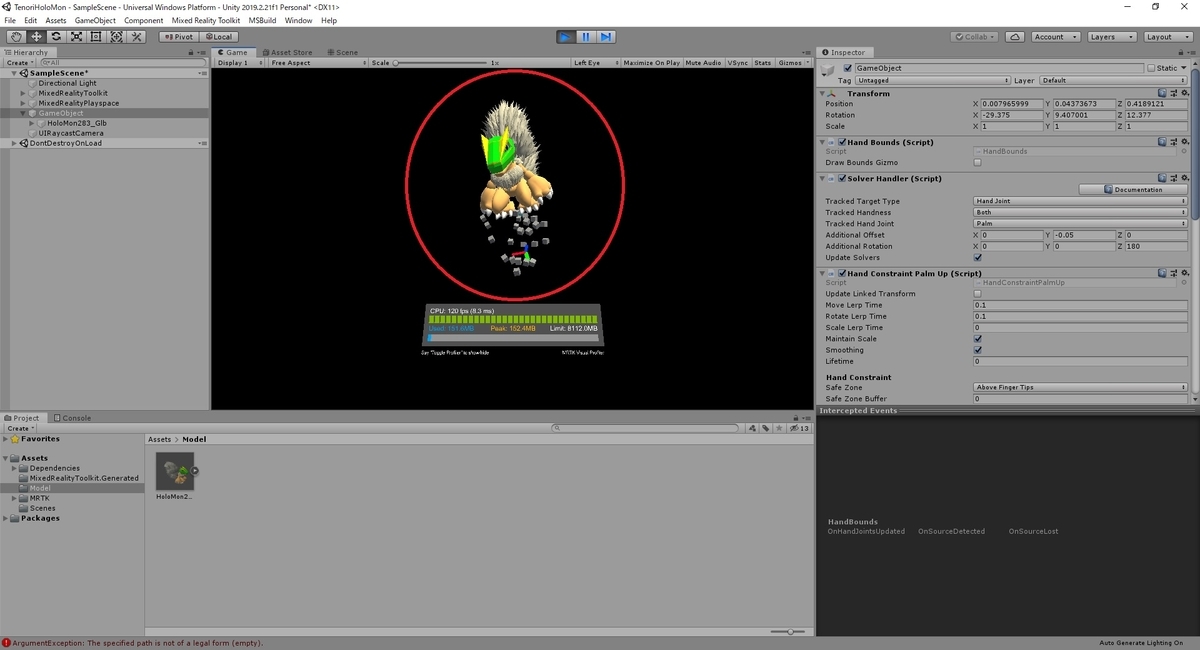
Task: Select the Move tool in the toolbar
Action: (x=35, y=37)
